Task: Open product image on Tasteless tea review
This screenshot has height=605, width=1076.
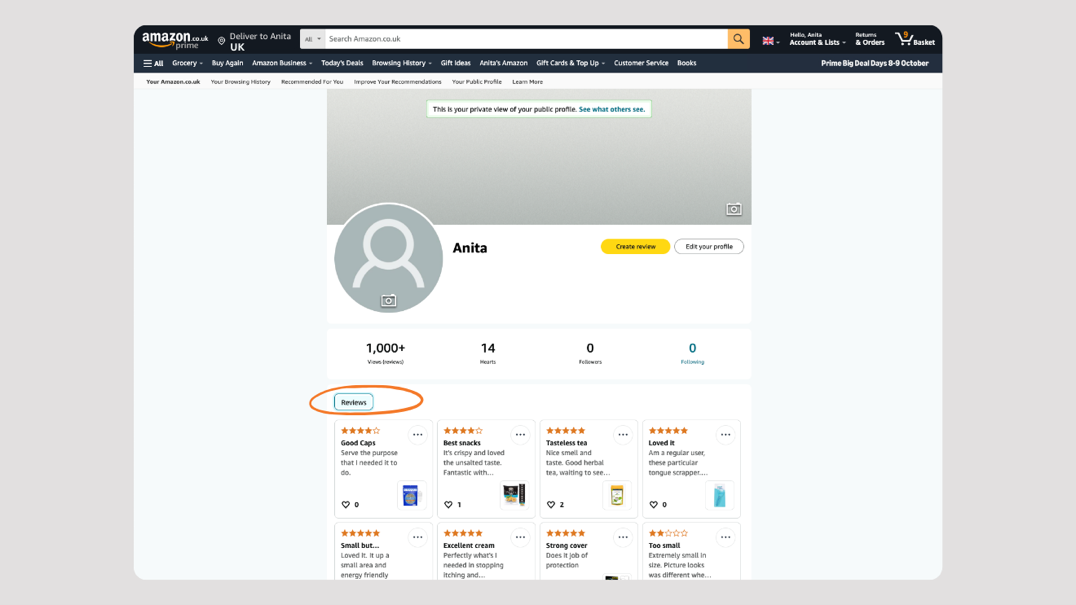Action: coord(616,495)
